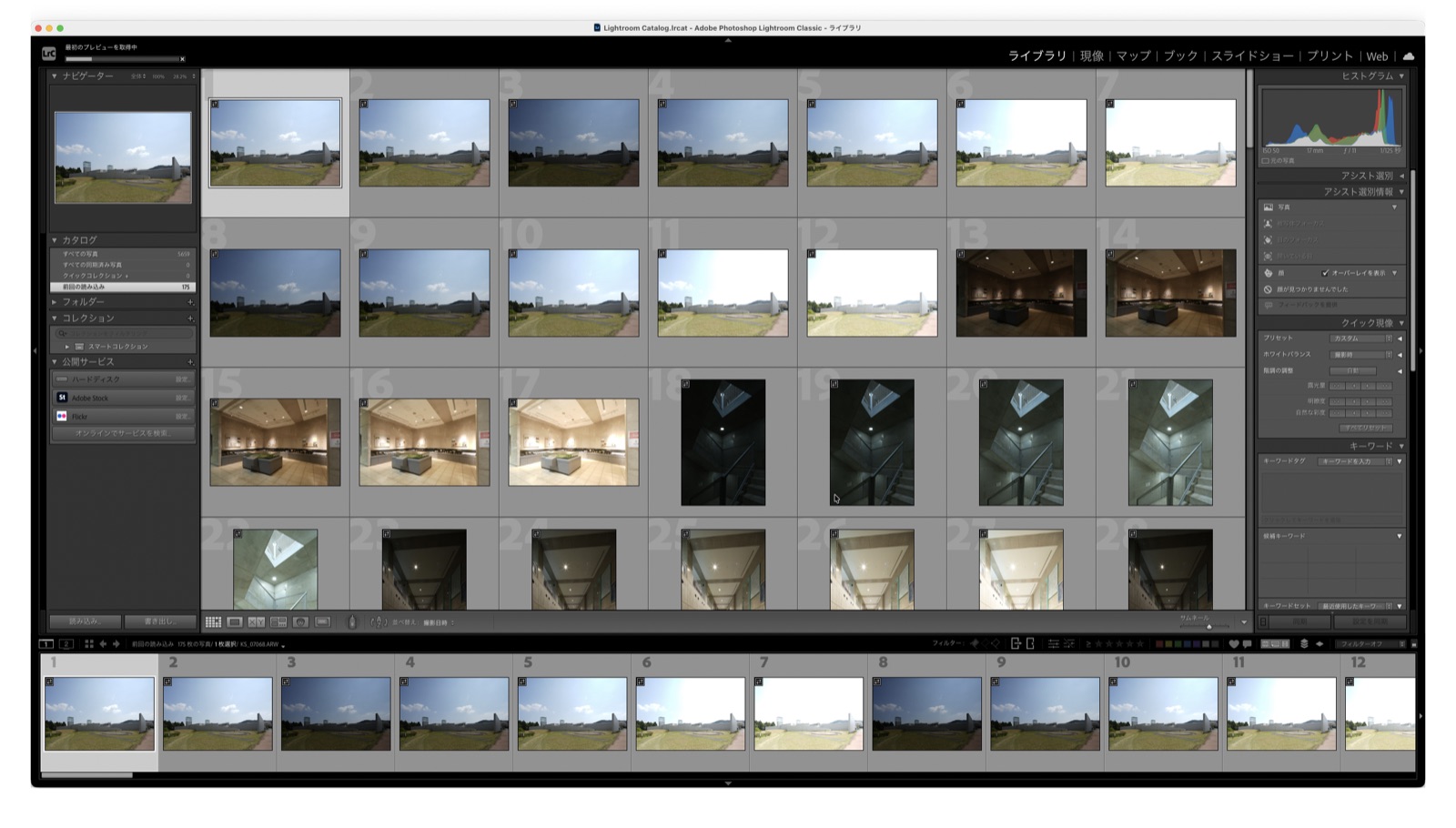The width and height of the screenshot is (1456, 828).
Task: Filter by comment bubble icon
Action: [1247, 643]
